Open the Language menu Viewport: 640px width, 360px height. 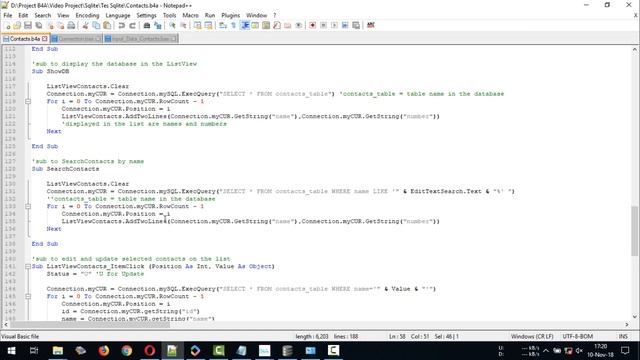118,15
